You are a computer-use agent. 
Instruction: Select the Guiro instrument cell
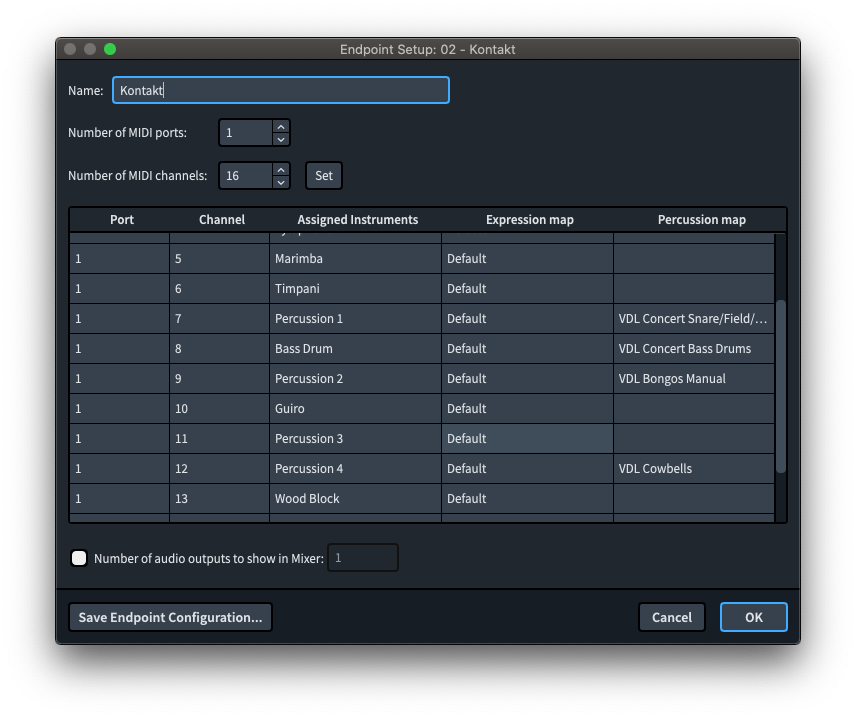point(355,409)
